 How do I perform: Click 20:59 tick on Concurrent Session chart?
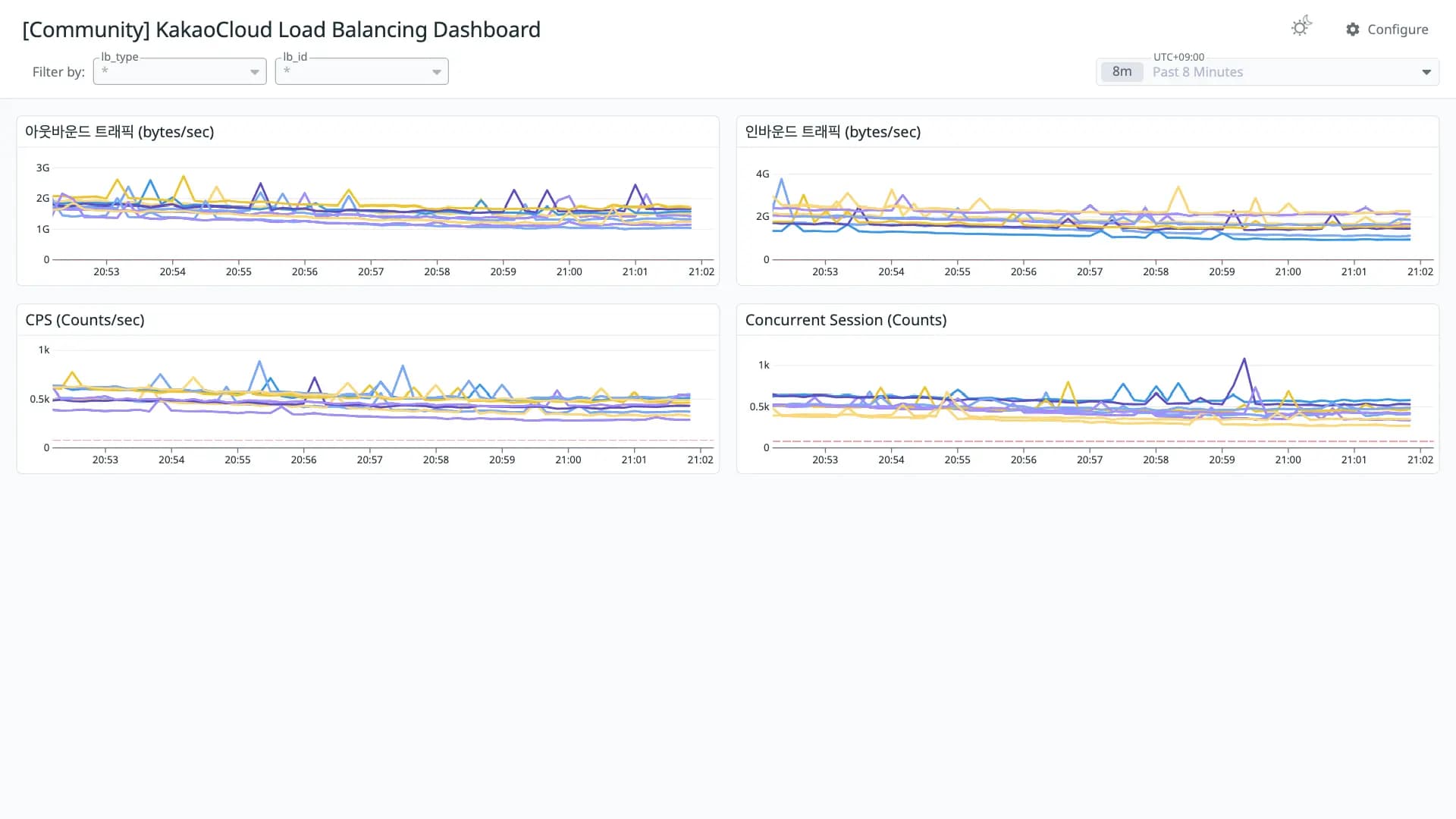(x=1222, y=460)
